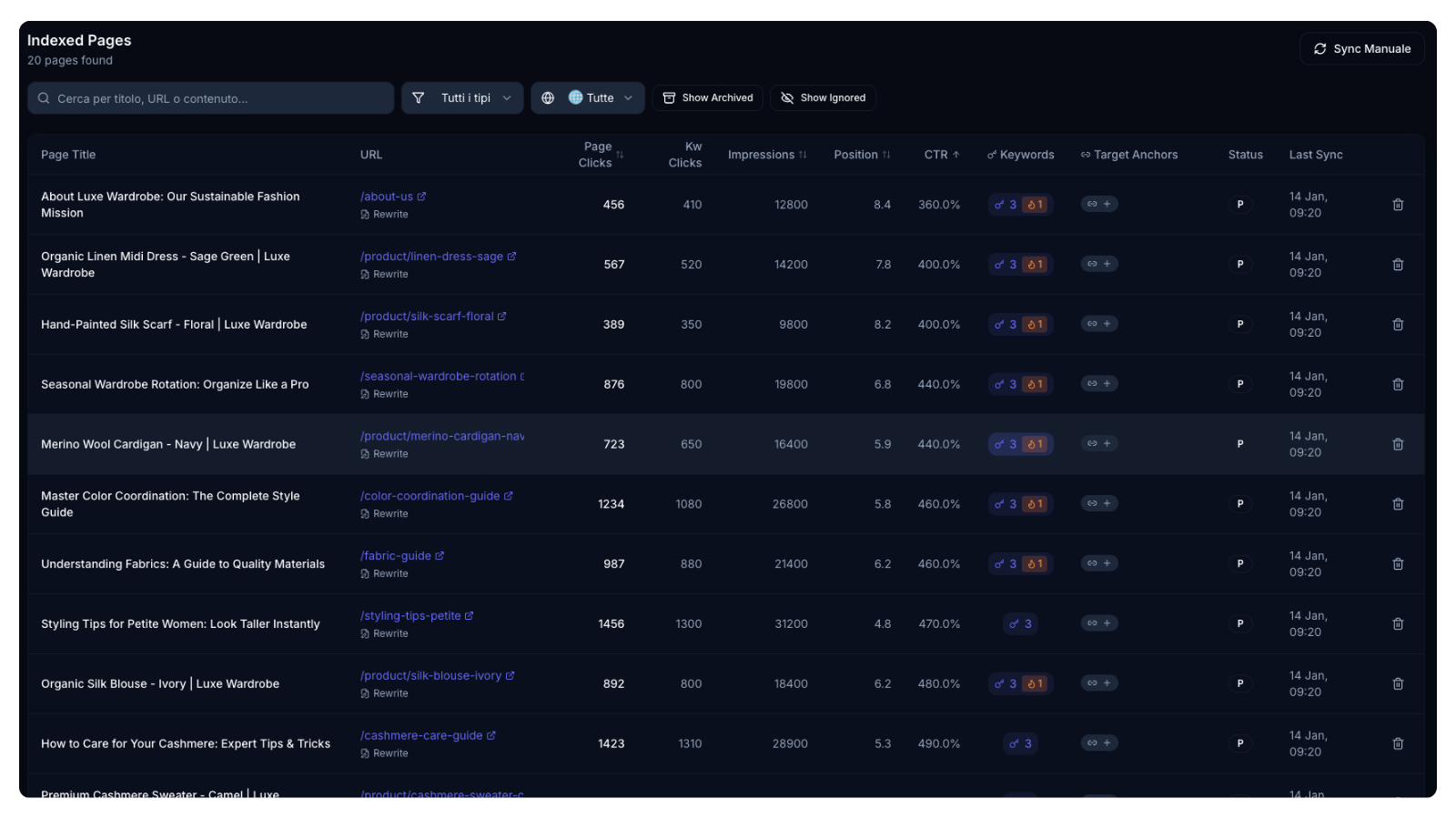Toggle Show Archived pages
This screenshot has width=1456, height=819.
pyautogui.click(x=707, y=97)
